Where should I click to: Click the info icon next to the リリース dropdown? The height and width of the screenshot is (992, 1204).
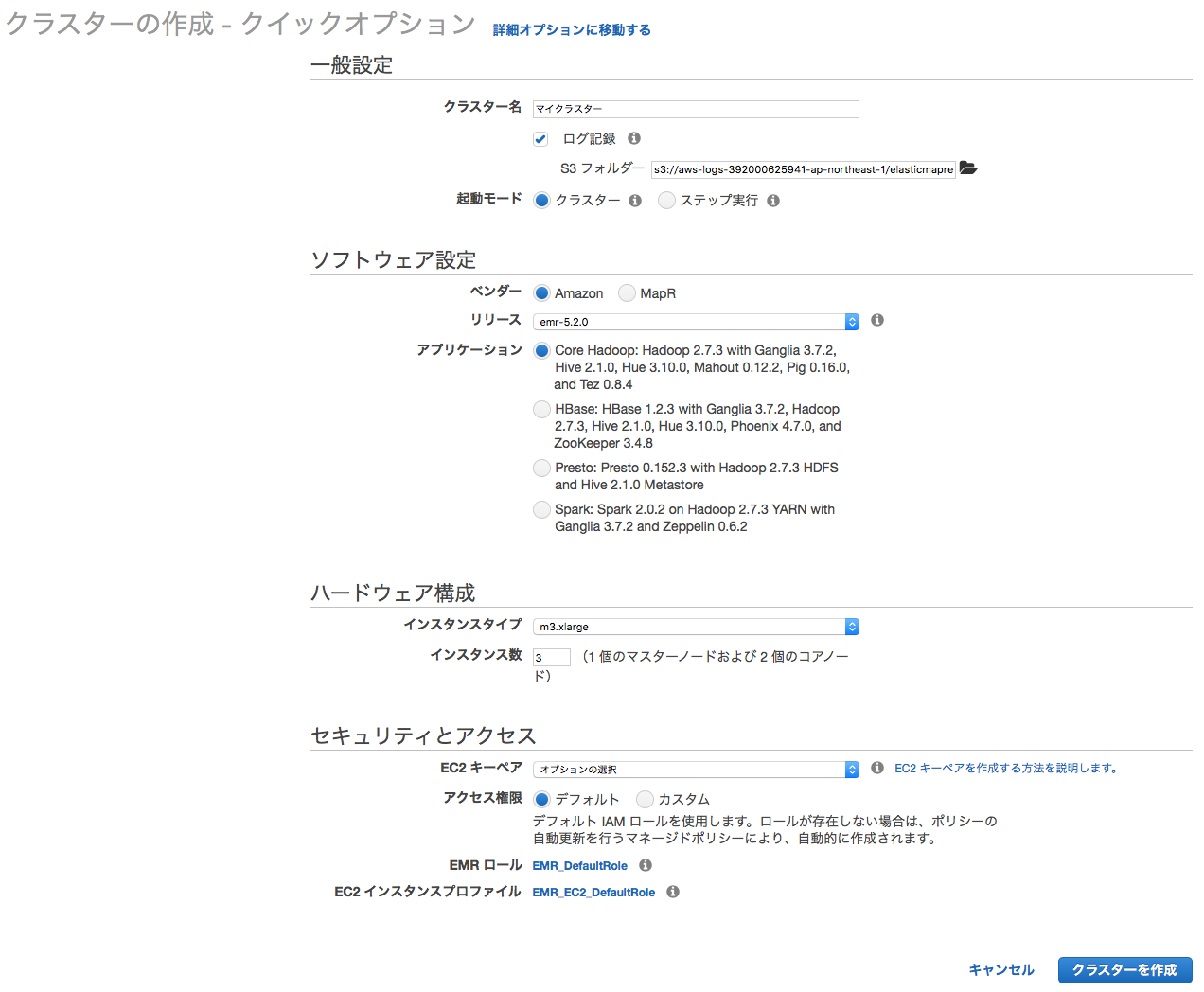tap(876, 320)
